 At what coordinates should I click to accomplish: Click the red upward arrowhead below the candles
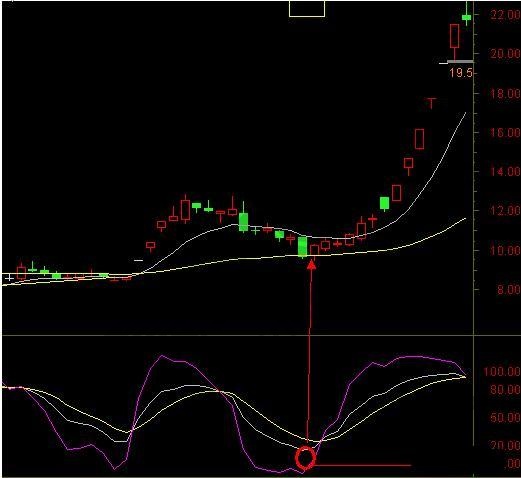coord(311,265)
